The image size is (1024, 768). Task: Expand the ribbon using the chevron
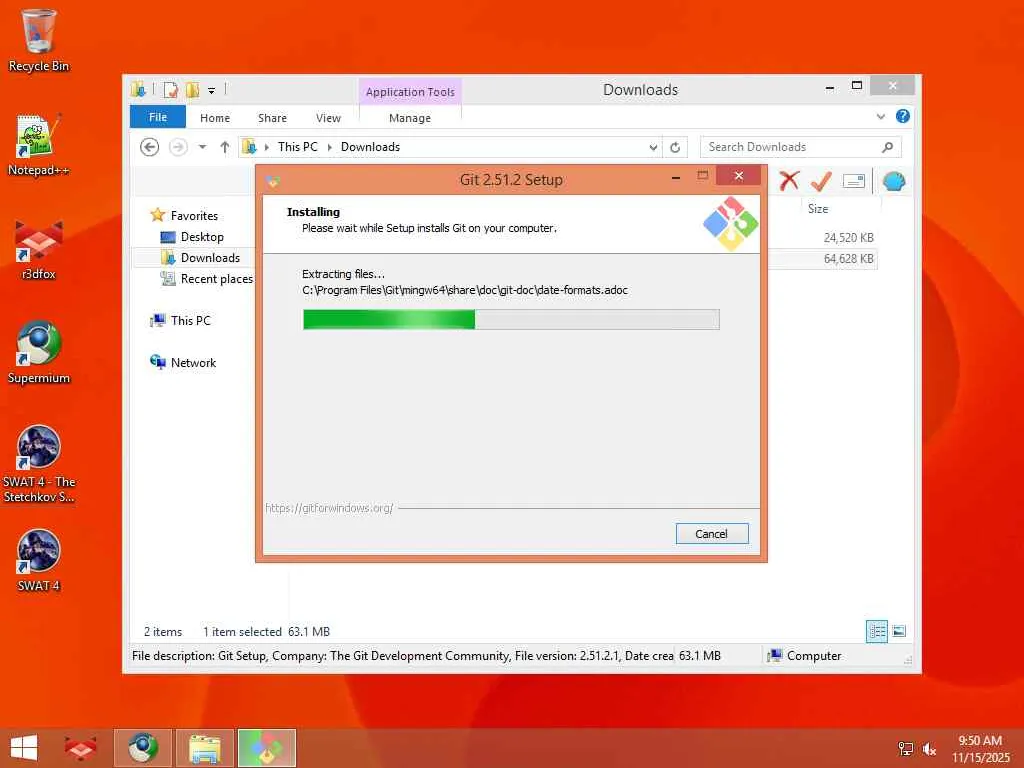(x=881, y=116)
